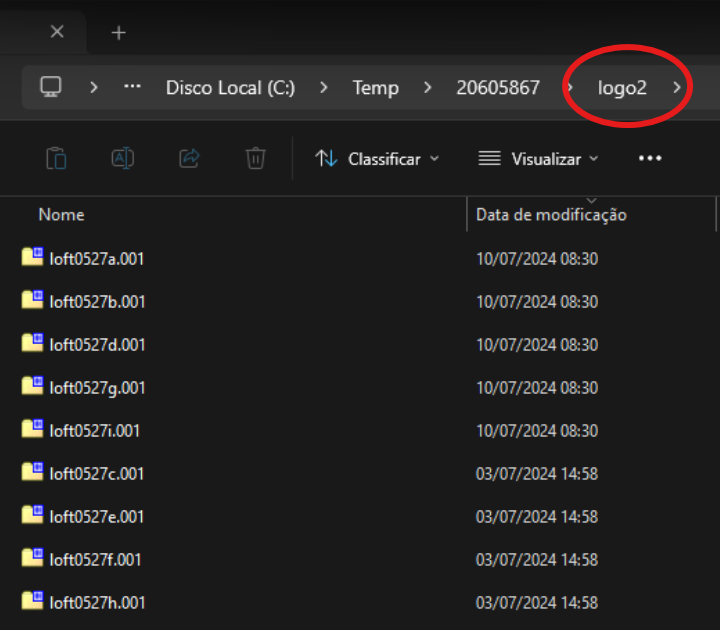720x630 pixels.
Task: Click the Paste clipboard icon in toolbar
Action: click(x=56, y=158)
